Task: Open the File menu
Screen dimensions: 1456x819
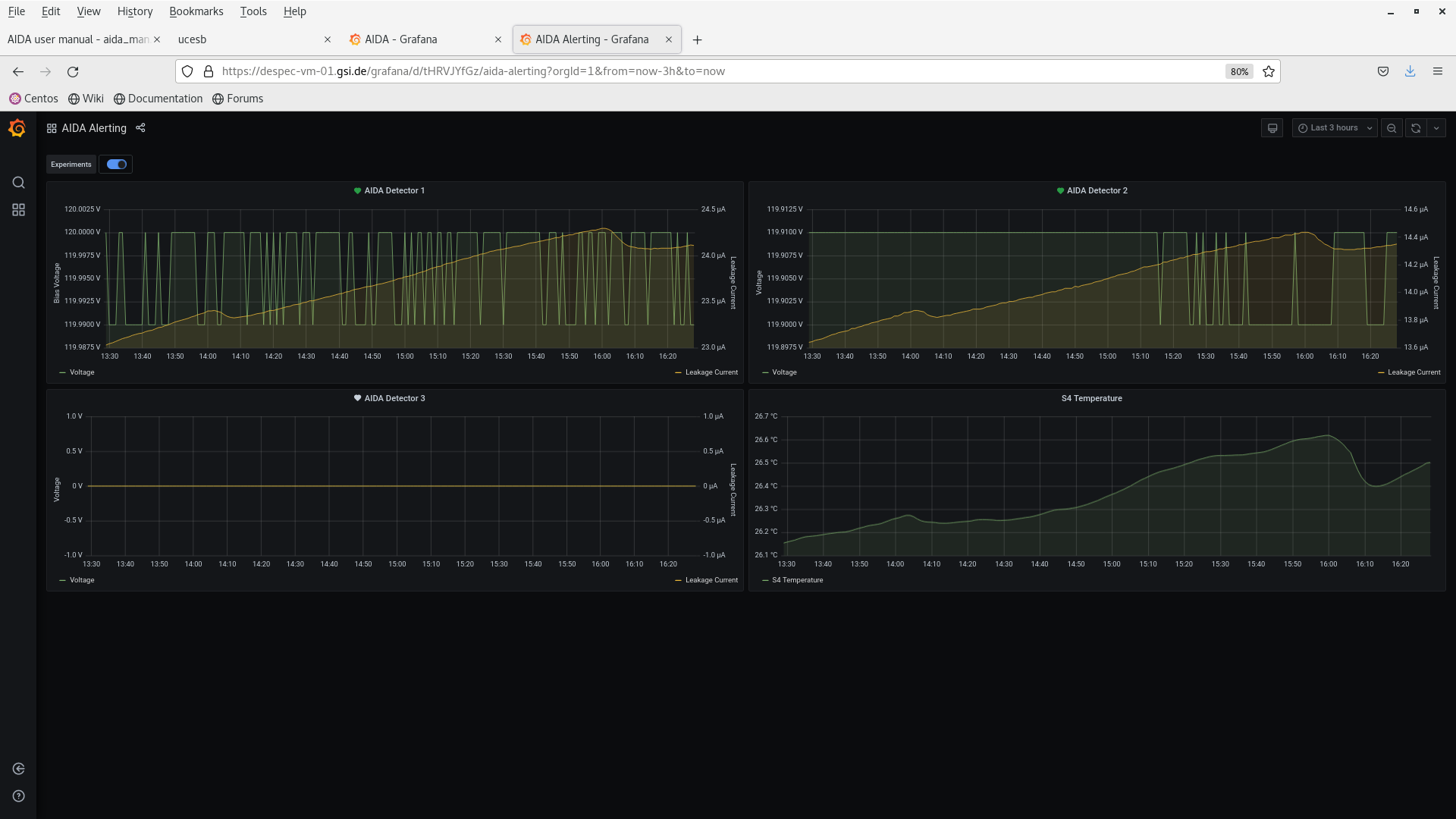Action: pos(17,11)
